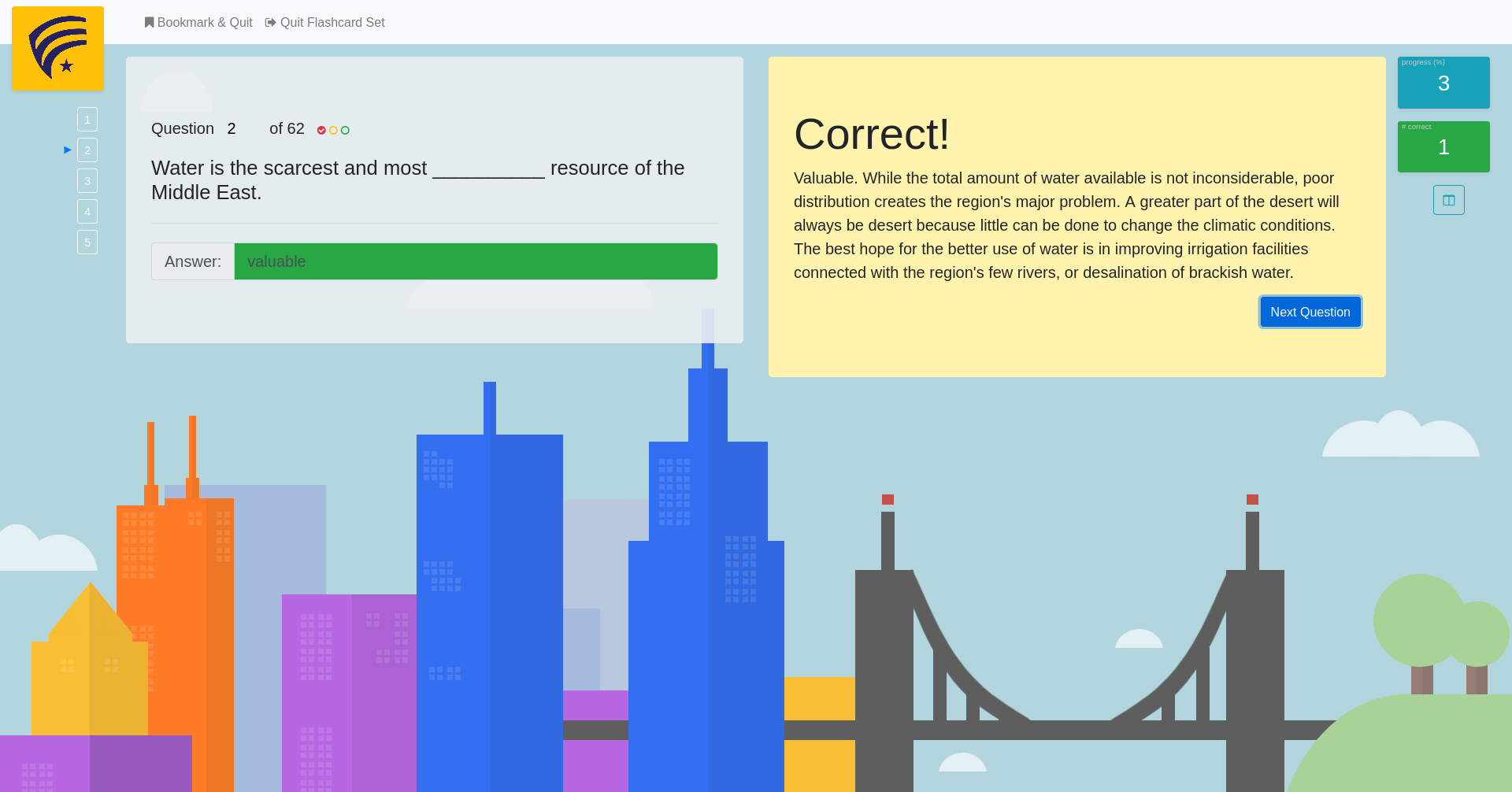Click the # correct tile

[1443, 146]
